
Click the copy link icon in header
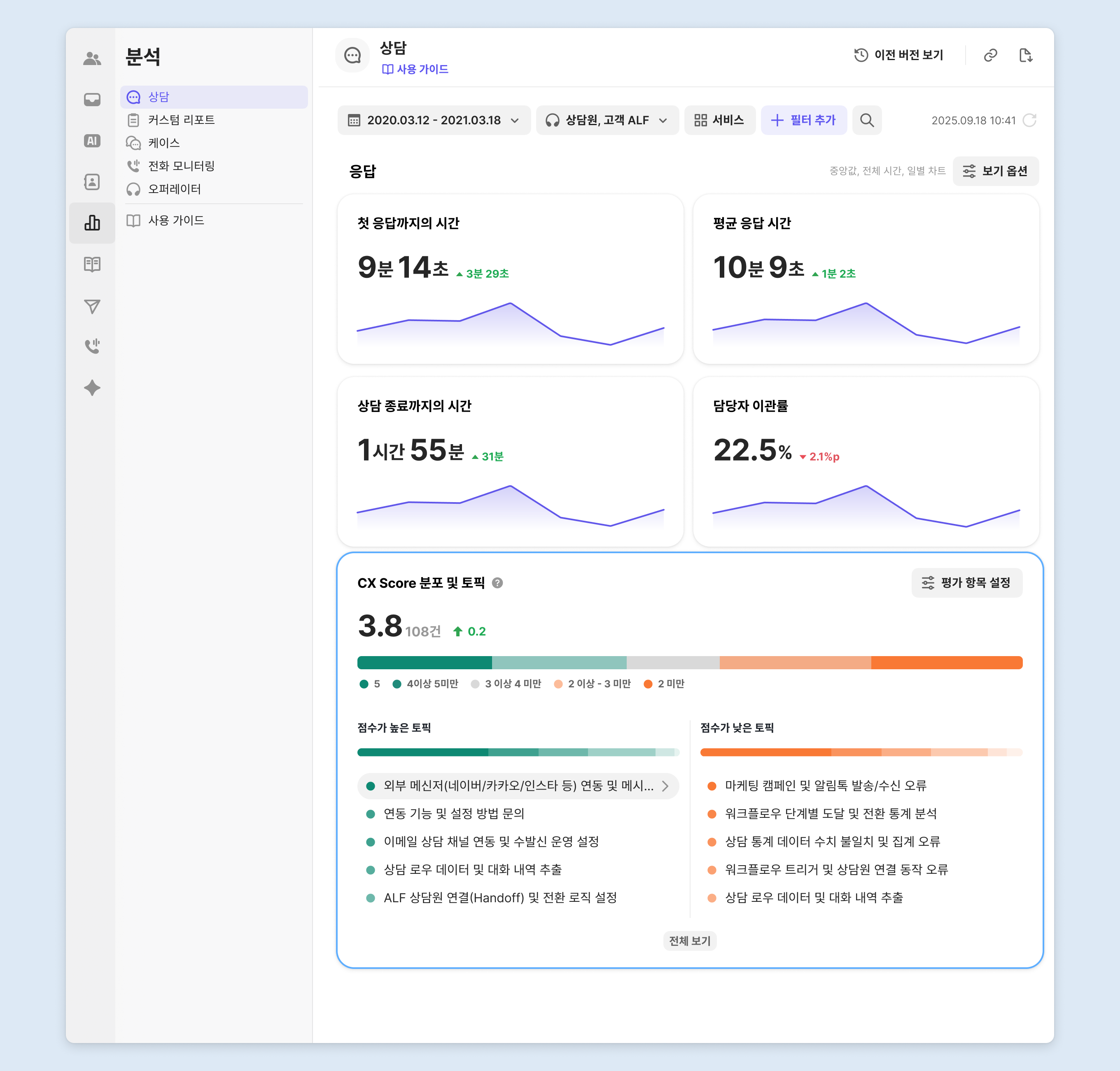(990, 56)
